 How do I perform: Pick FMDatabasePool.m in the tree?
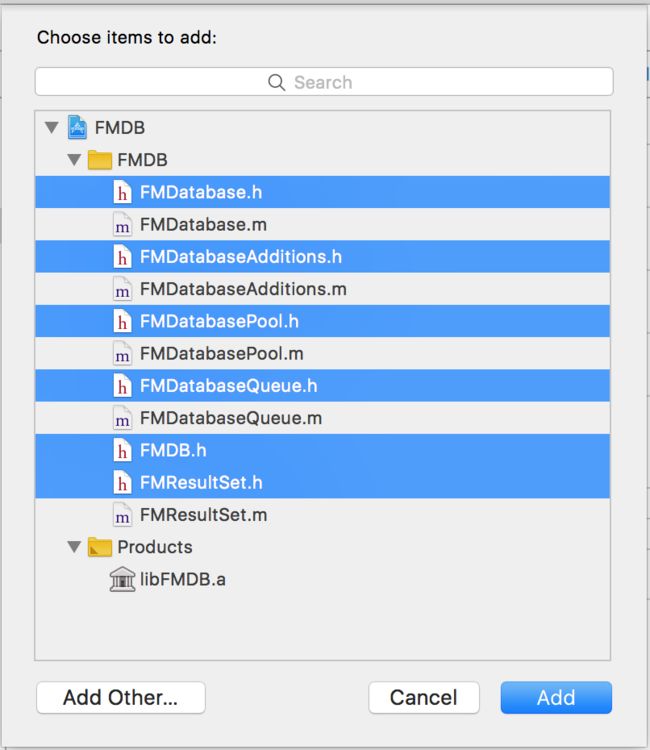322,353
